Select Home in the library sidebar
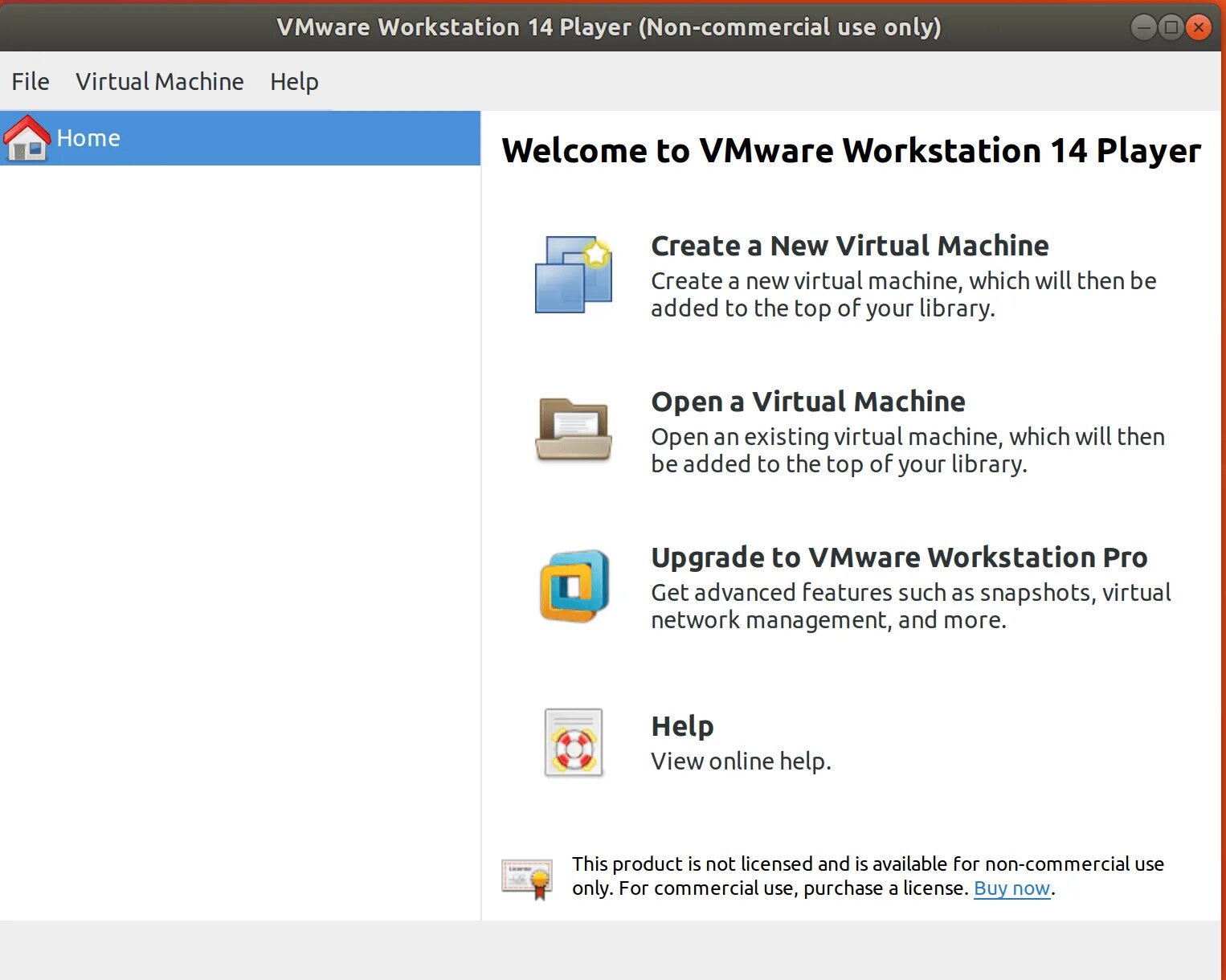 coord(240,138)
